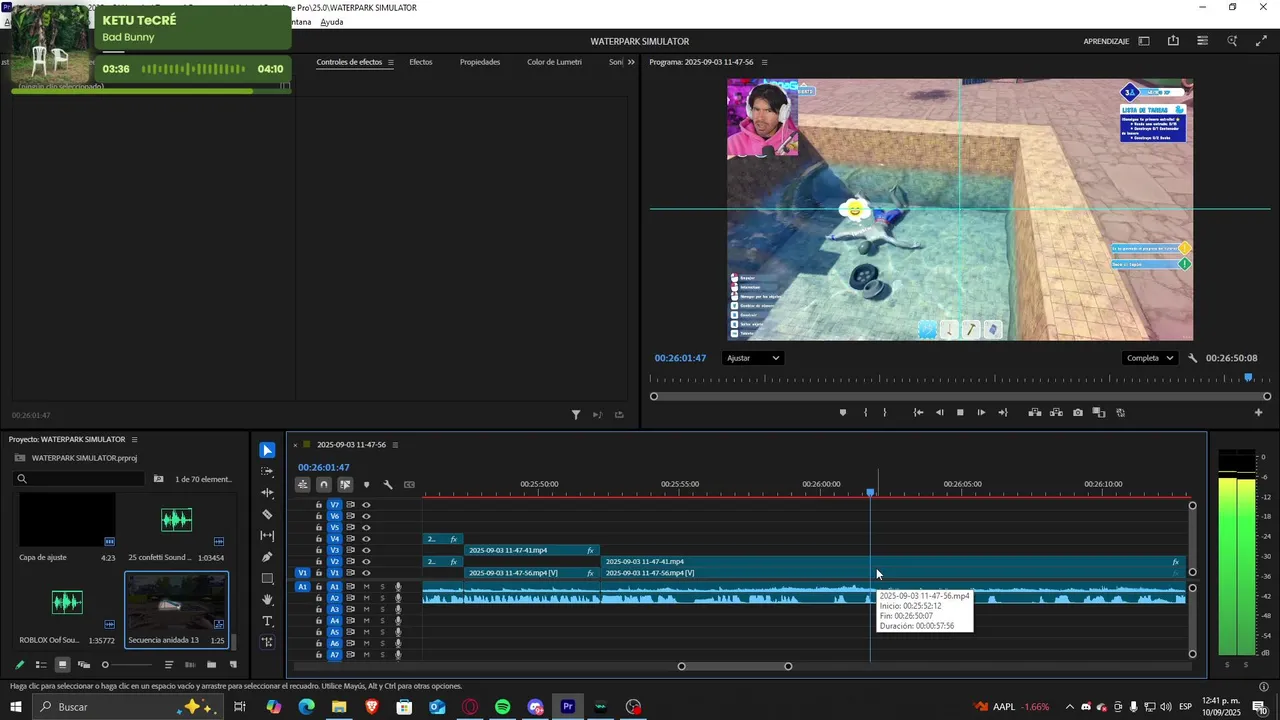Image resolution: width=1280 pixels, height=720 pixels.
Task: Show overflow panel tabs chevron
Action: tap(631, 62)
